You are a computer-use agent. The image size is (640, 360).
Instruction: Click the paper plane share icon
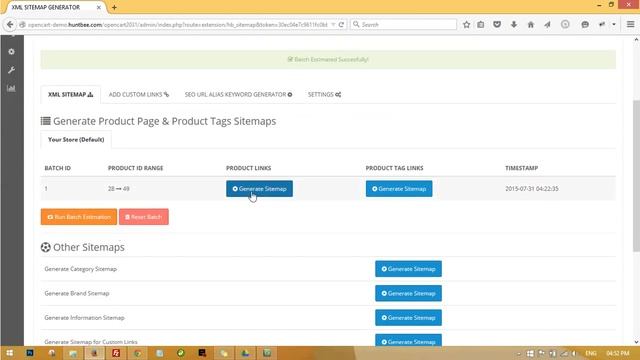pyautogui.click(x=547, y=24)
